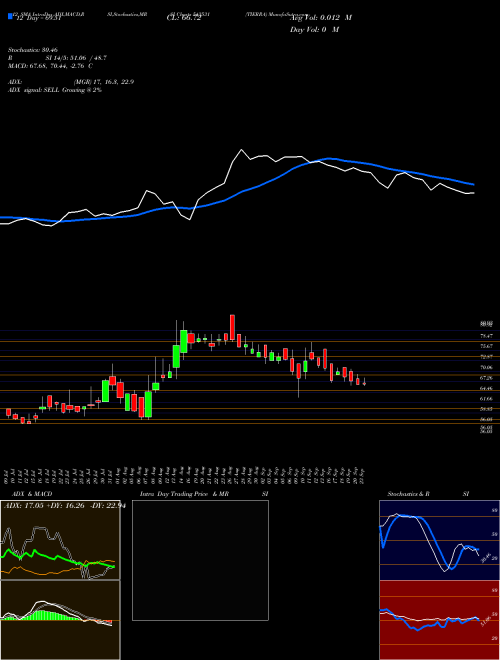Click the 'SI 14/3: 51.06 / 48.7' reading

pyautogui.click(x=76, y=58)
